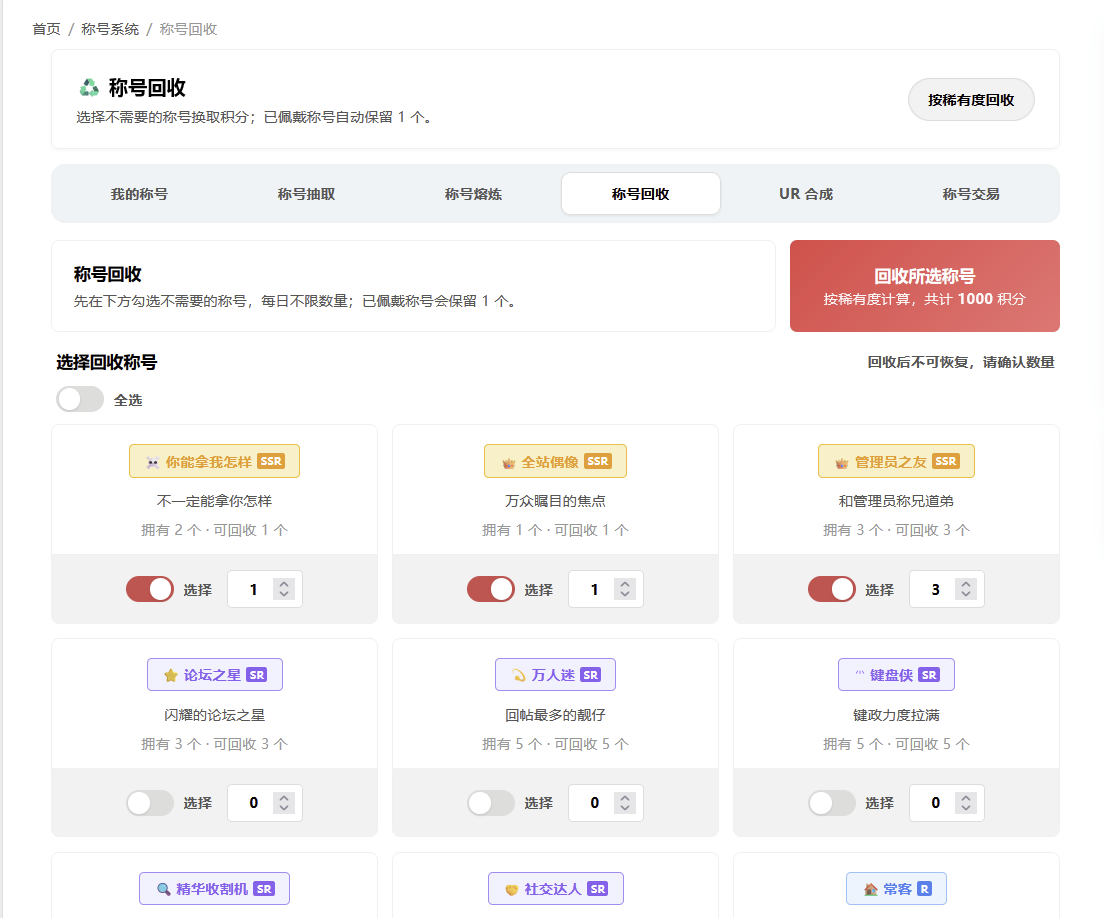Click the 论坛之星 quantity input field

(265, 803)
